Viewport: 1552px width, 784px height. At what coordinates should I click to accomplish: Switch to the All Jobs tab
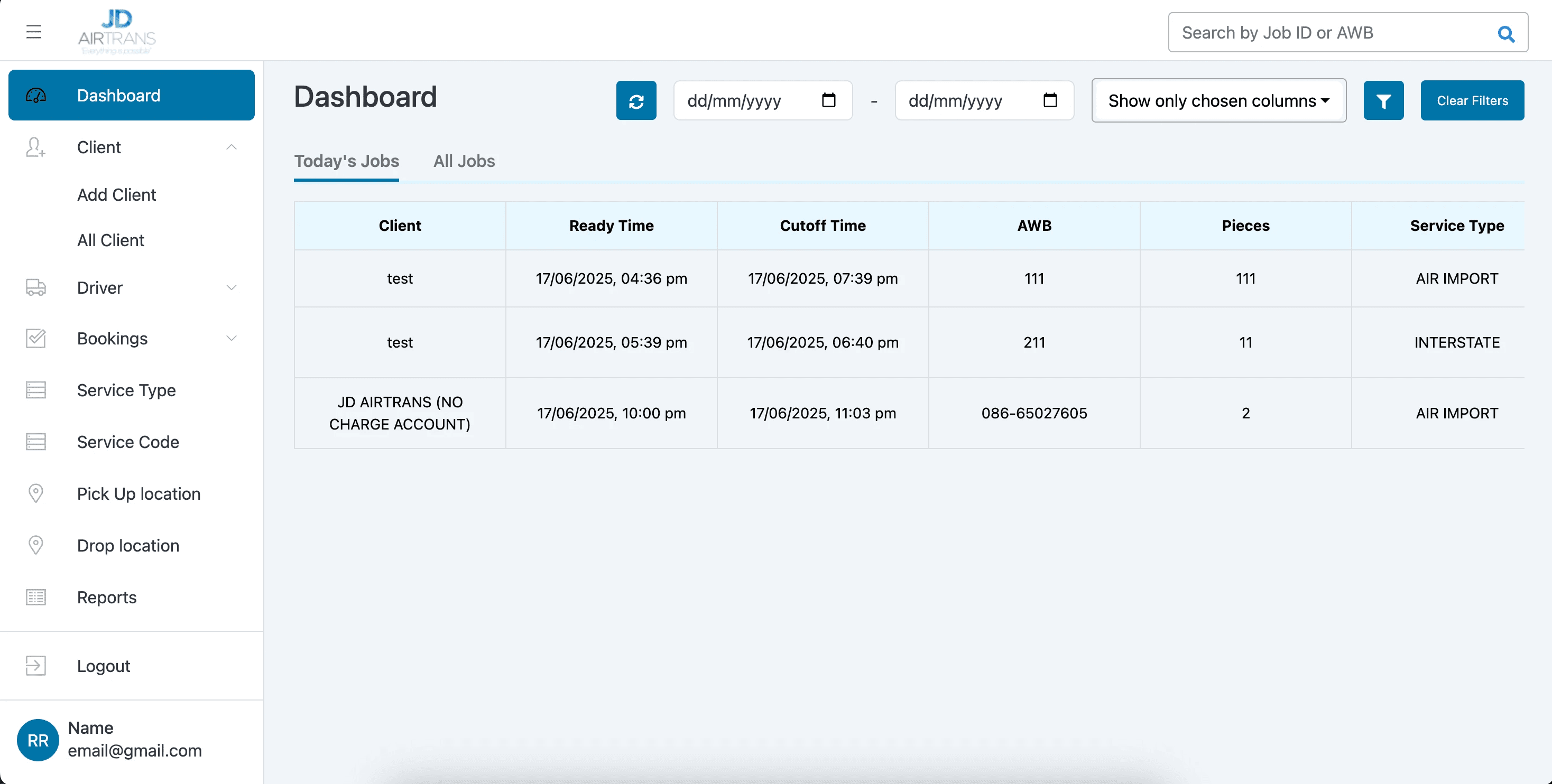[464, 161]
